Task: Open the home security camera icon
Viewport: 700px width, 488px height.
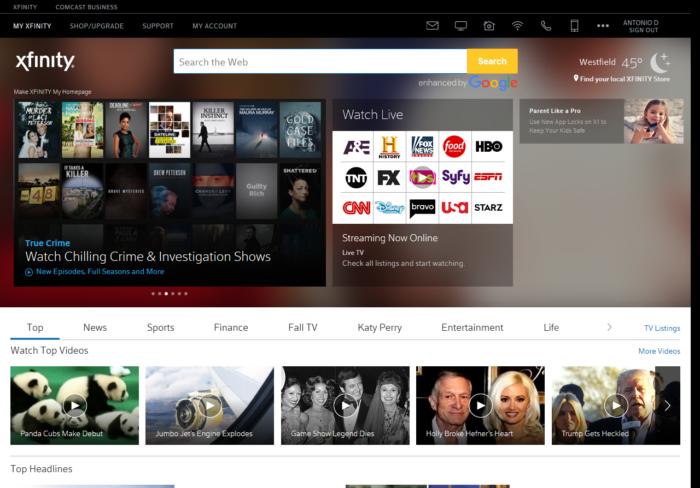Action: point(489,26)
